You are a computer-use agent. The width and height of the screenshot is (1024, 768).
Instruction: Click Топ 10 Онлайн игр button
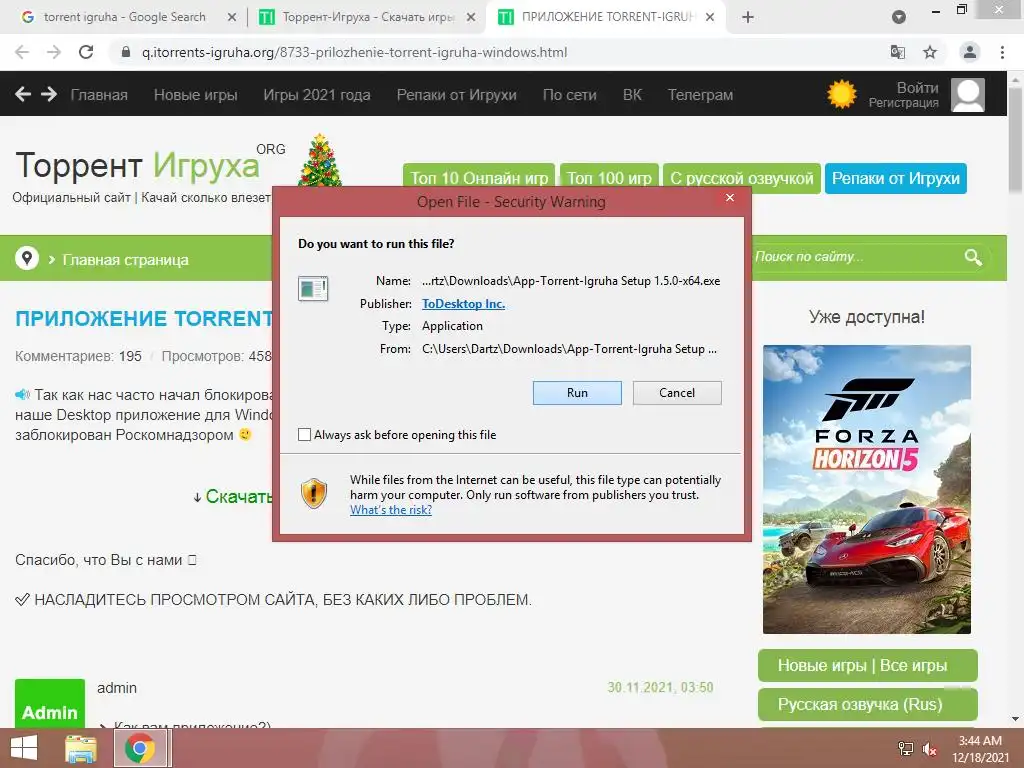pos(479,178)
